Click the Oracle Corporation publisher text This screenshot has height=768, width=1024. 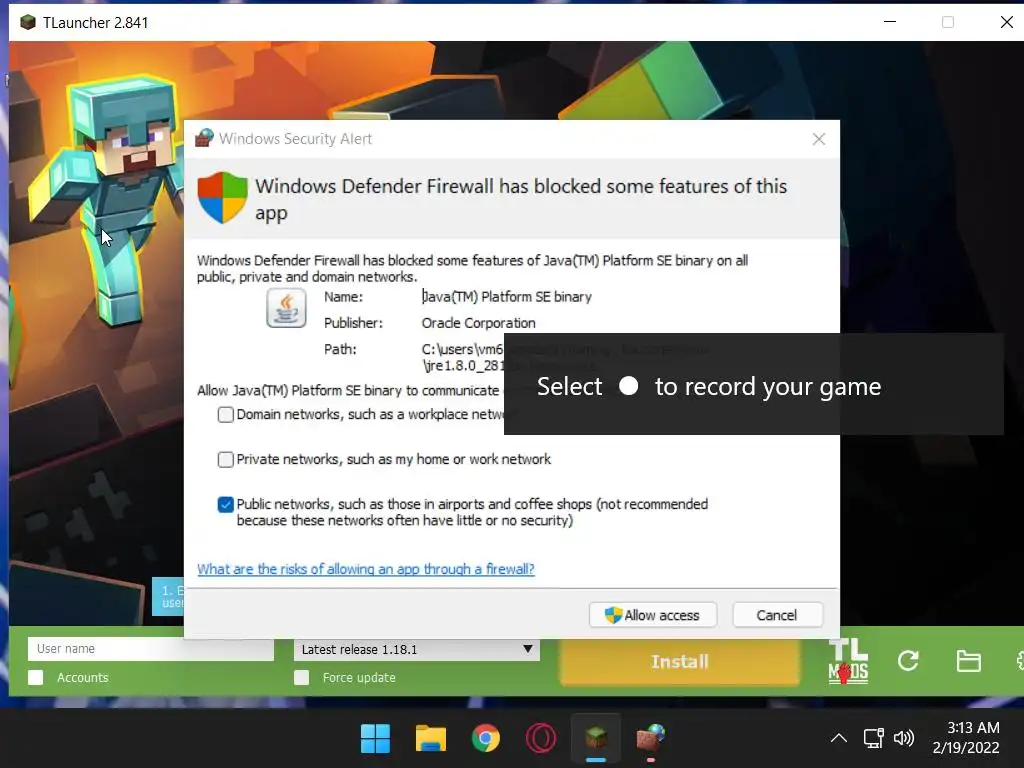click(x=479, y=323)
